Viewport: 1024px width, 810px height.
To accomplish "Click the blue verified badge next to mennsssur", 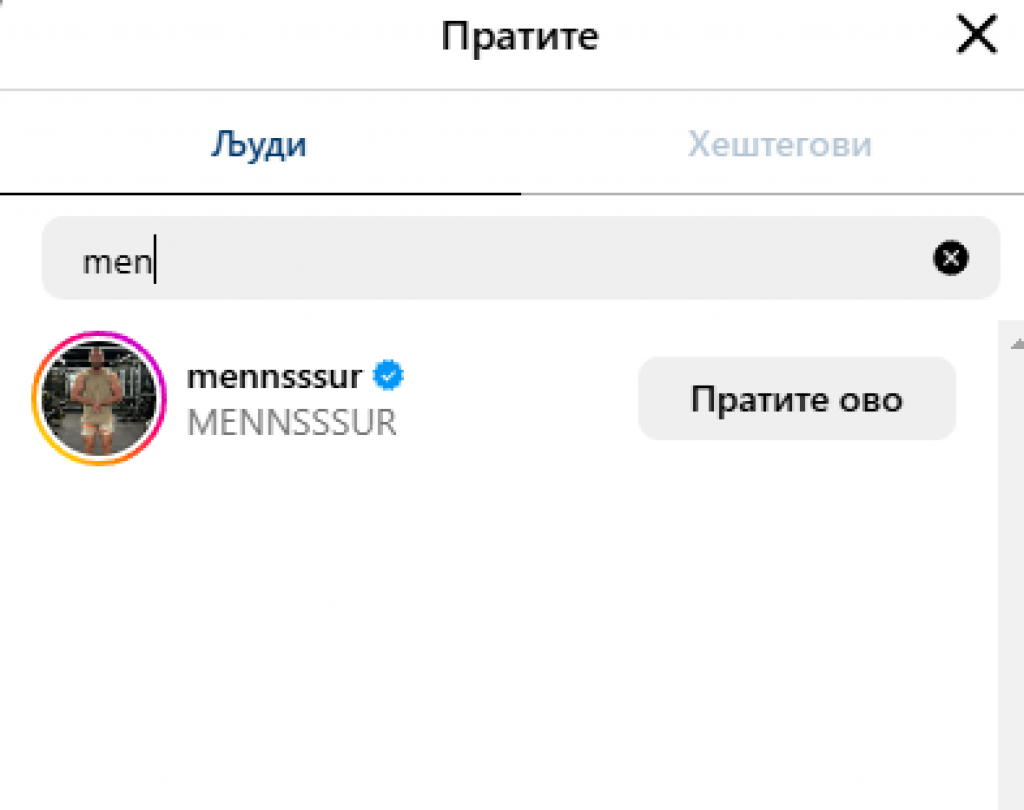I will 388,377.
